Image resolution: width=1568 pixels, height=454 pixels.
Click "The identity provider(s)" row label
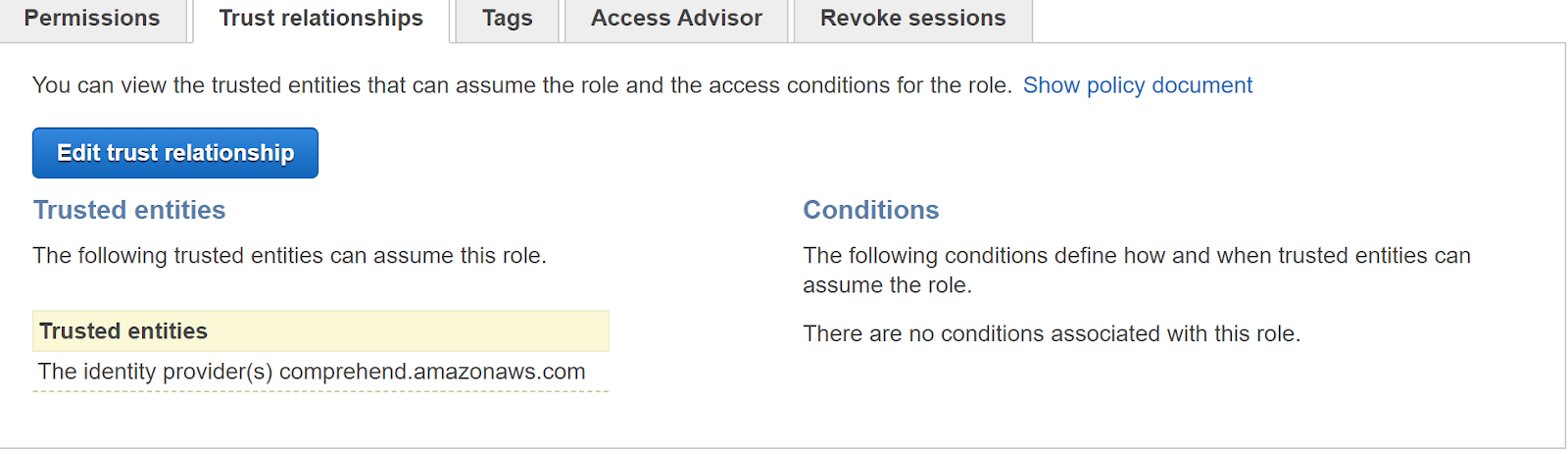[x=155, y=373]
